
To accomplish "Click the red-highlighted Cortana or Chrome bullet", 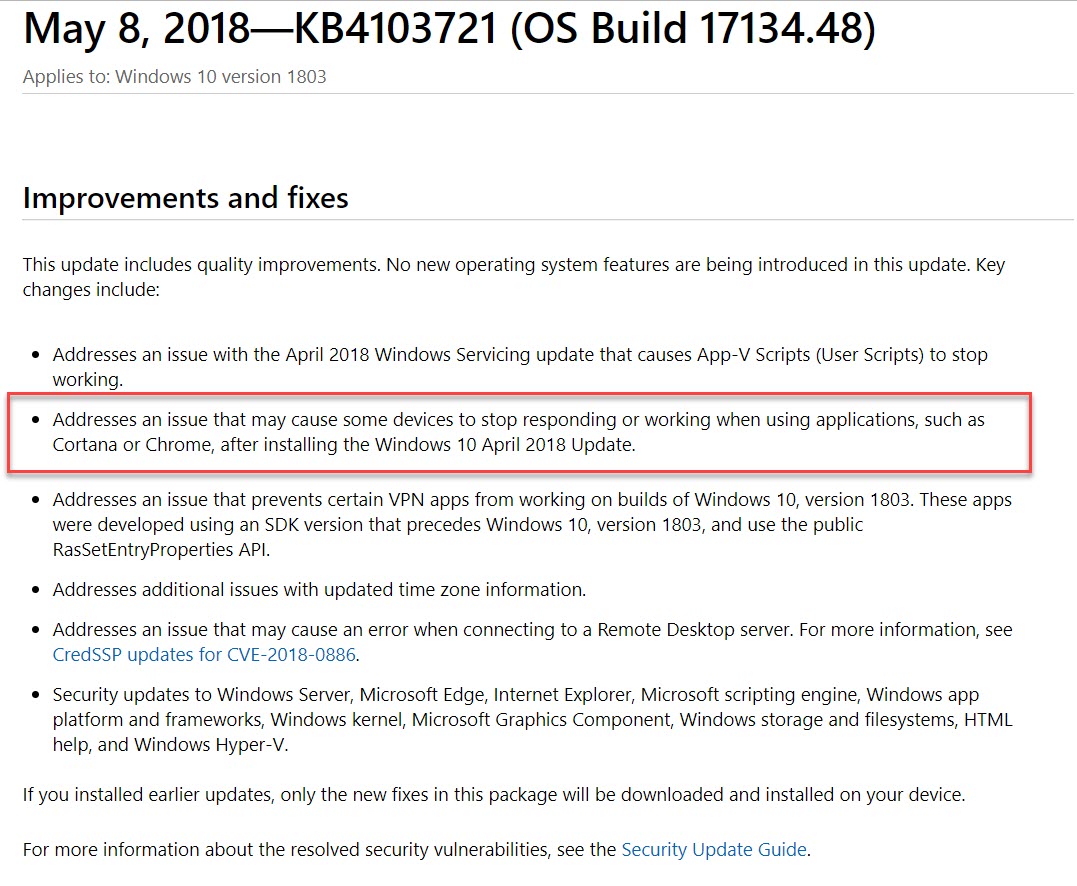I will [518, 432].
